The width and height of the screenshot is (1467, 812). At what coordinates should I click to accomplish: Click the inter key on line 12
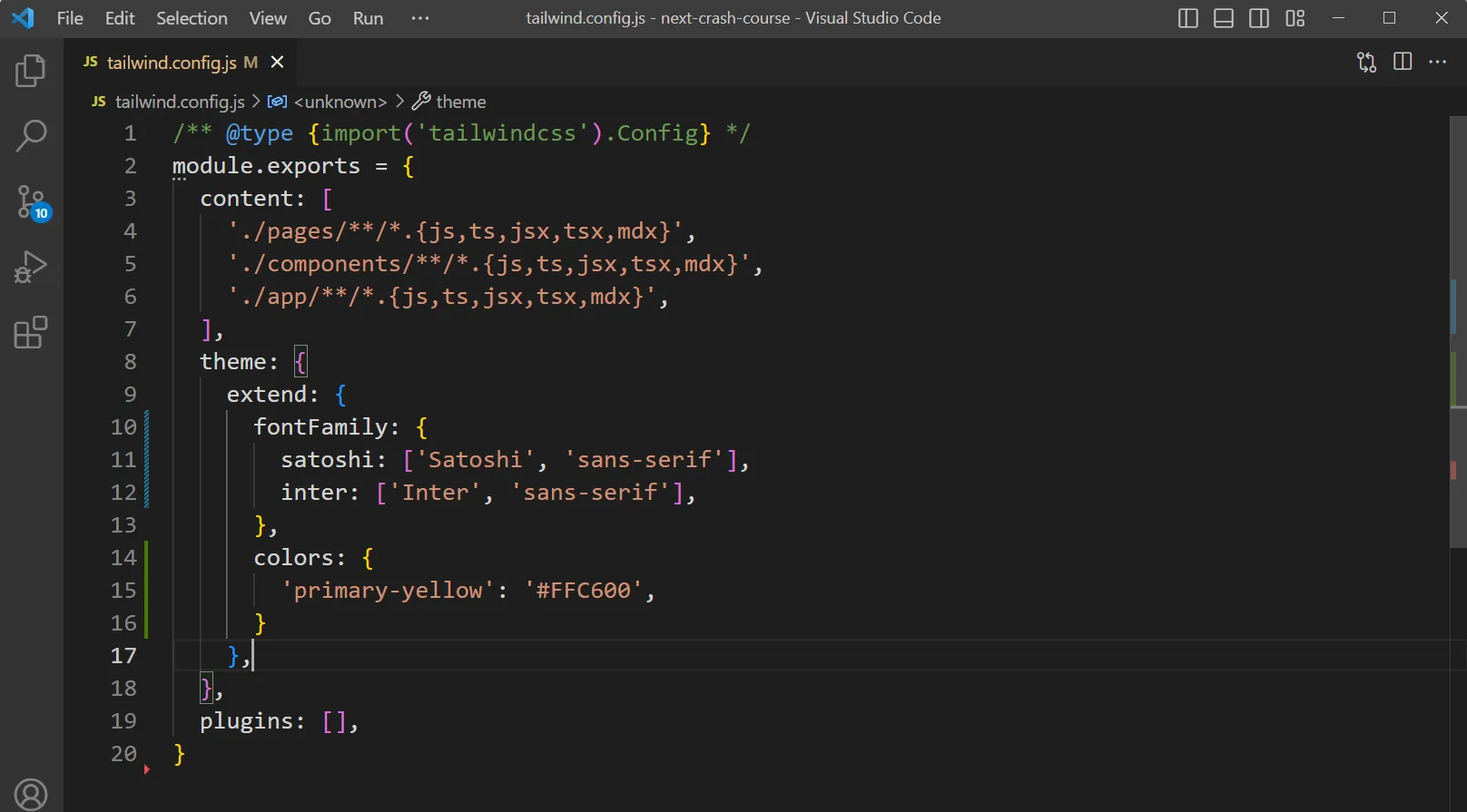(314, 493)
